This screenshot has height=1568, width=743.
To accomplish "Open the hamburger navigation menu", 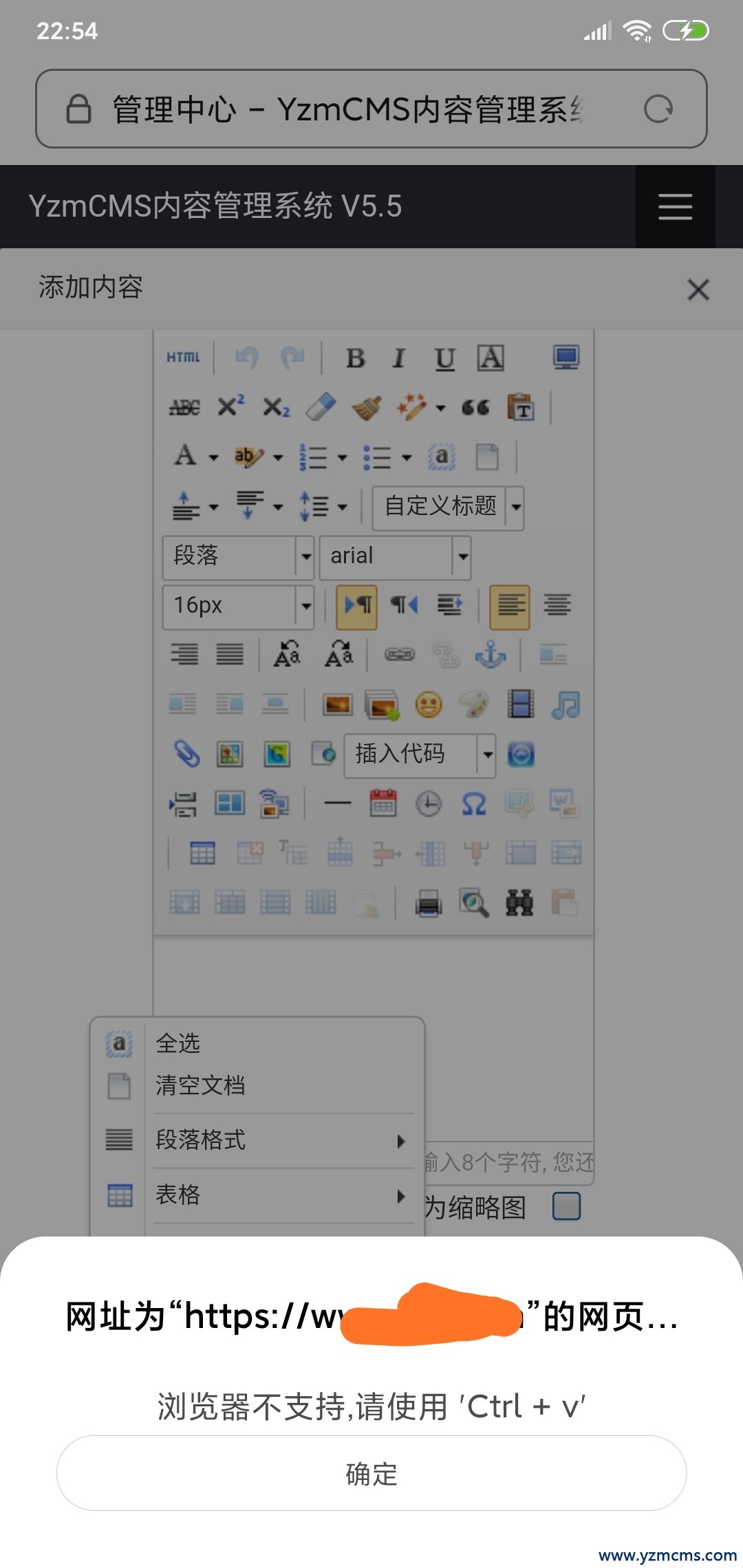I will pos(675,206).
